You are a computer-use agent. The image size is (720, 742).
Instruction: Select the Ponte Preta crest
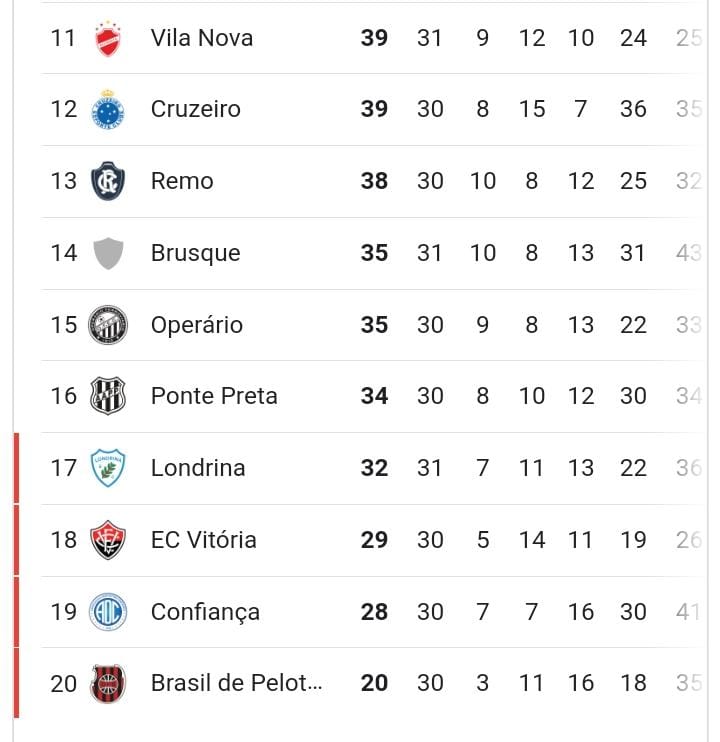point(108,396)
